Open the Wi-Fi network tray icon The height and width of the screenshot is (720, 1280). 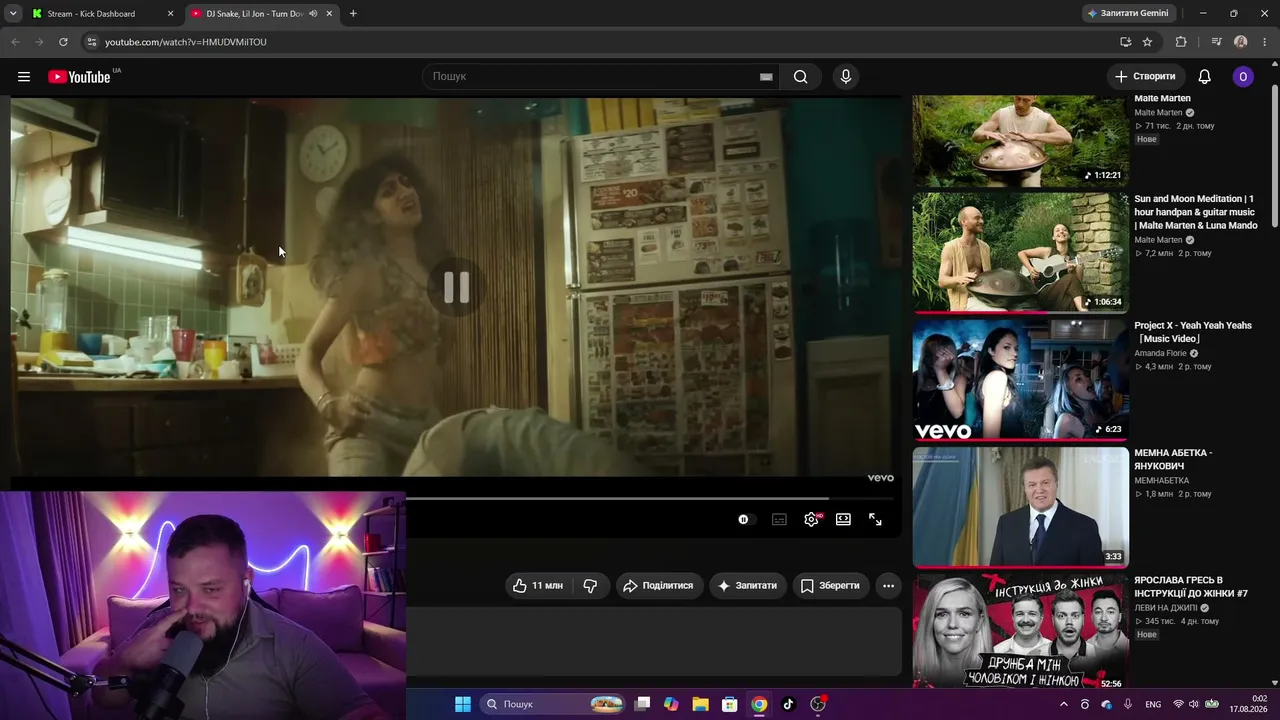click(1178, 704)
